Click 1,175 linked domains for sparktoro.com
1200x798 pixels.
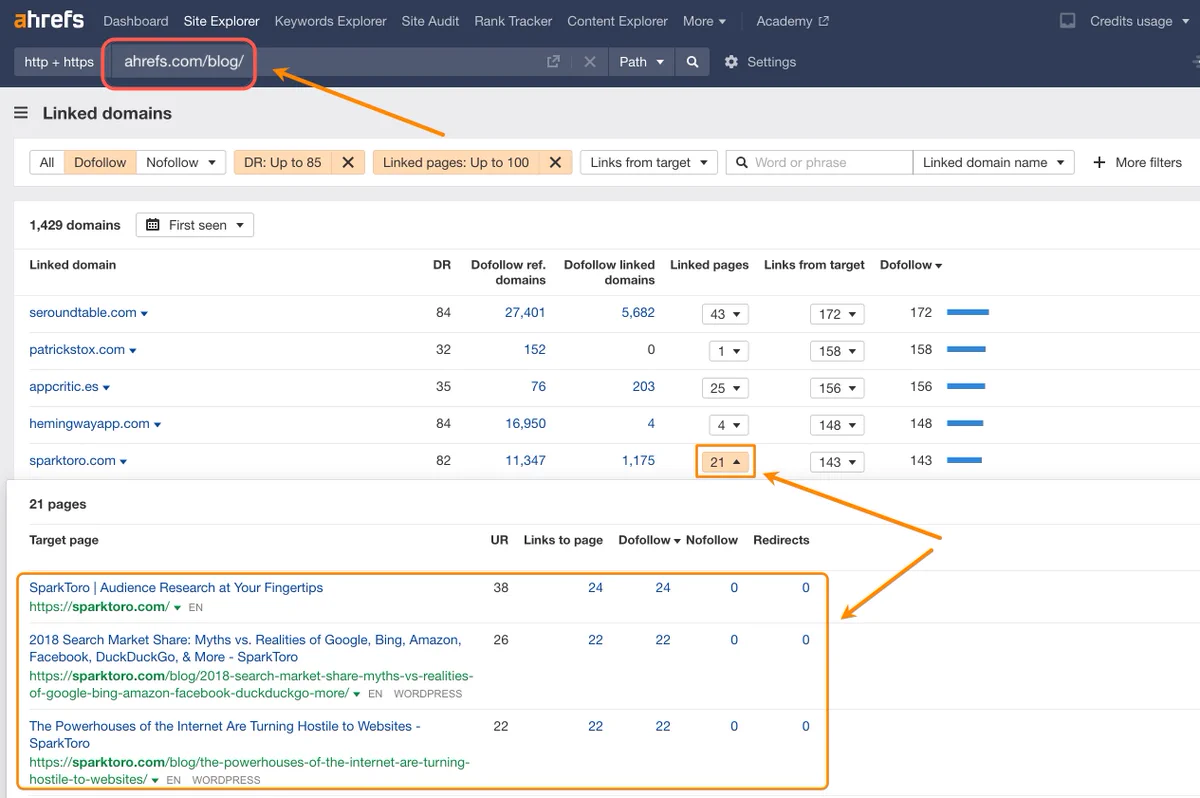click(x=638, y=461)
